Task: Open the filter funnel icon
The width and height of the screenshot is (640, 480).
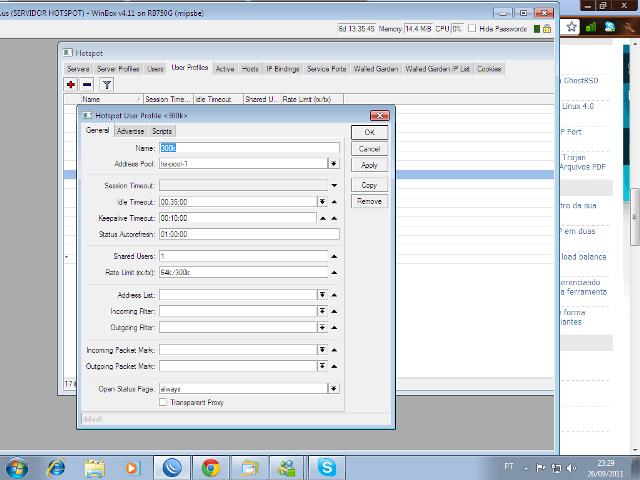Action: 107,85
